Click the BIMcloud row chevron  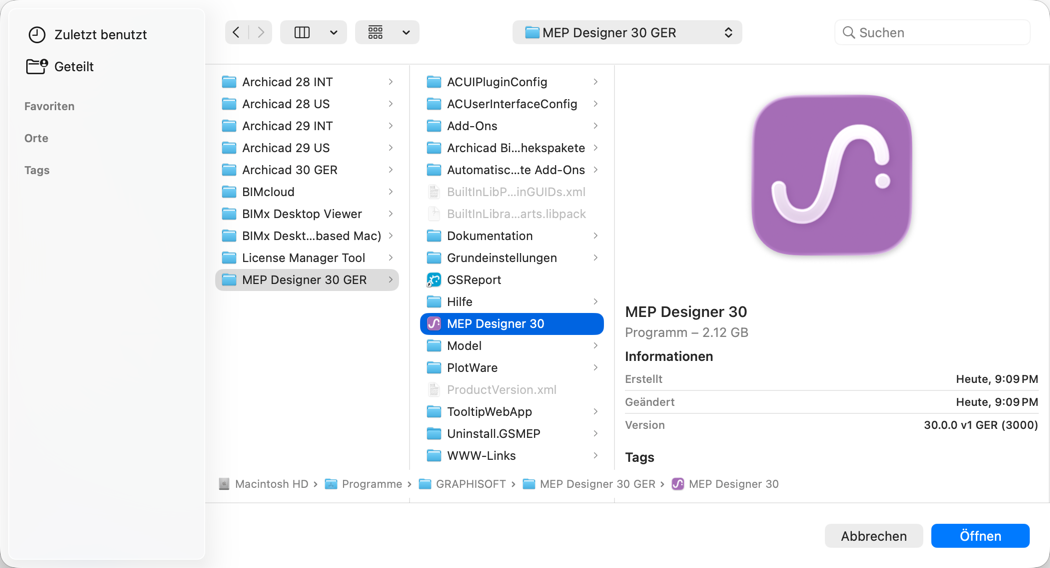click(x=390, y=192)
